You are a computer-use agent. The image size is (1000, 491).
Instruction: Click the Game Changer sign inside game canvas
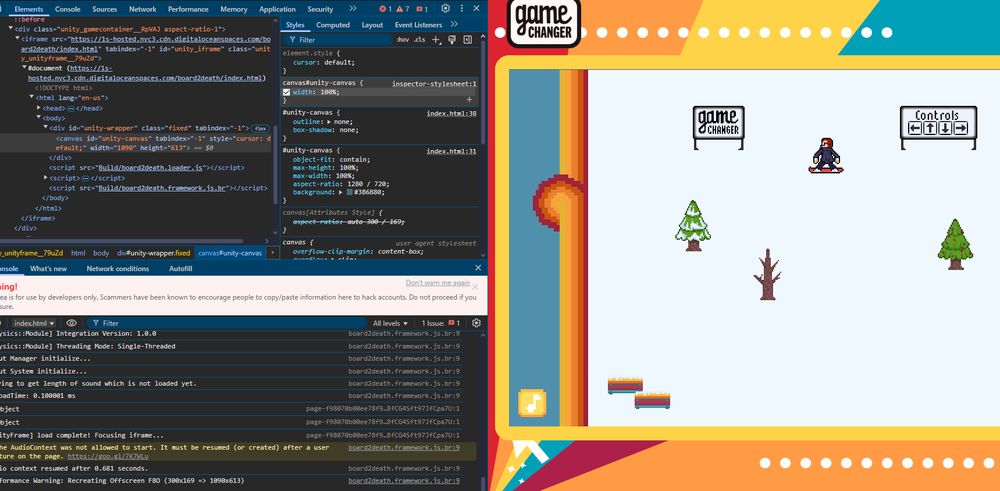coord(719,128)
